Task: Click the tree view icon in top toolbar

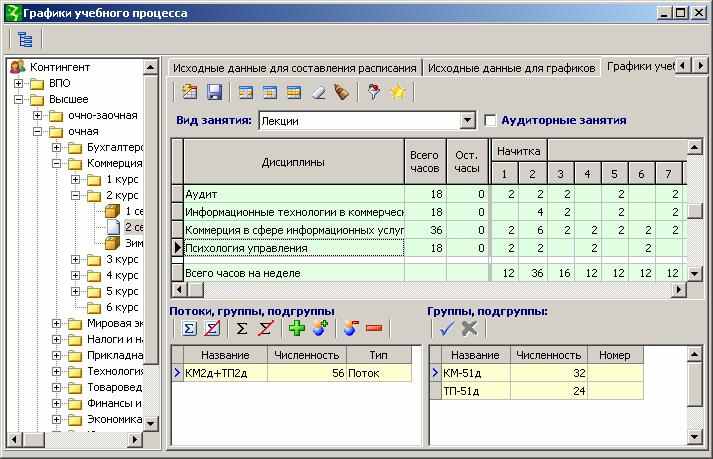Action: click(25, 40)
